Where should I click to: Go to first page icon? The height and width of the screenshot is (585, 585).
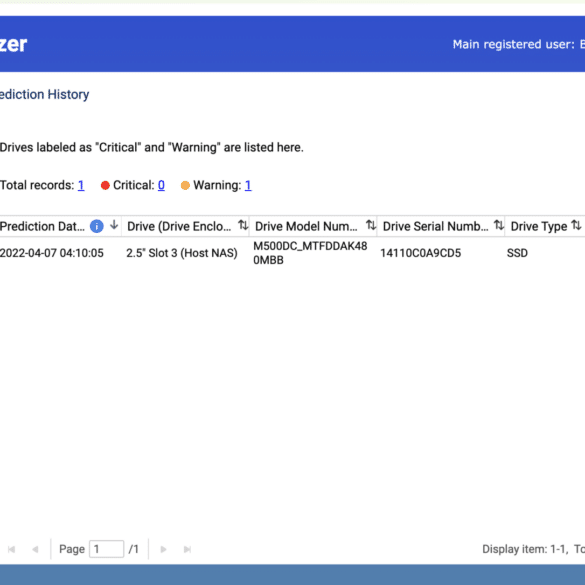pyautogui.click(x=12, y=549)
